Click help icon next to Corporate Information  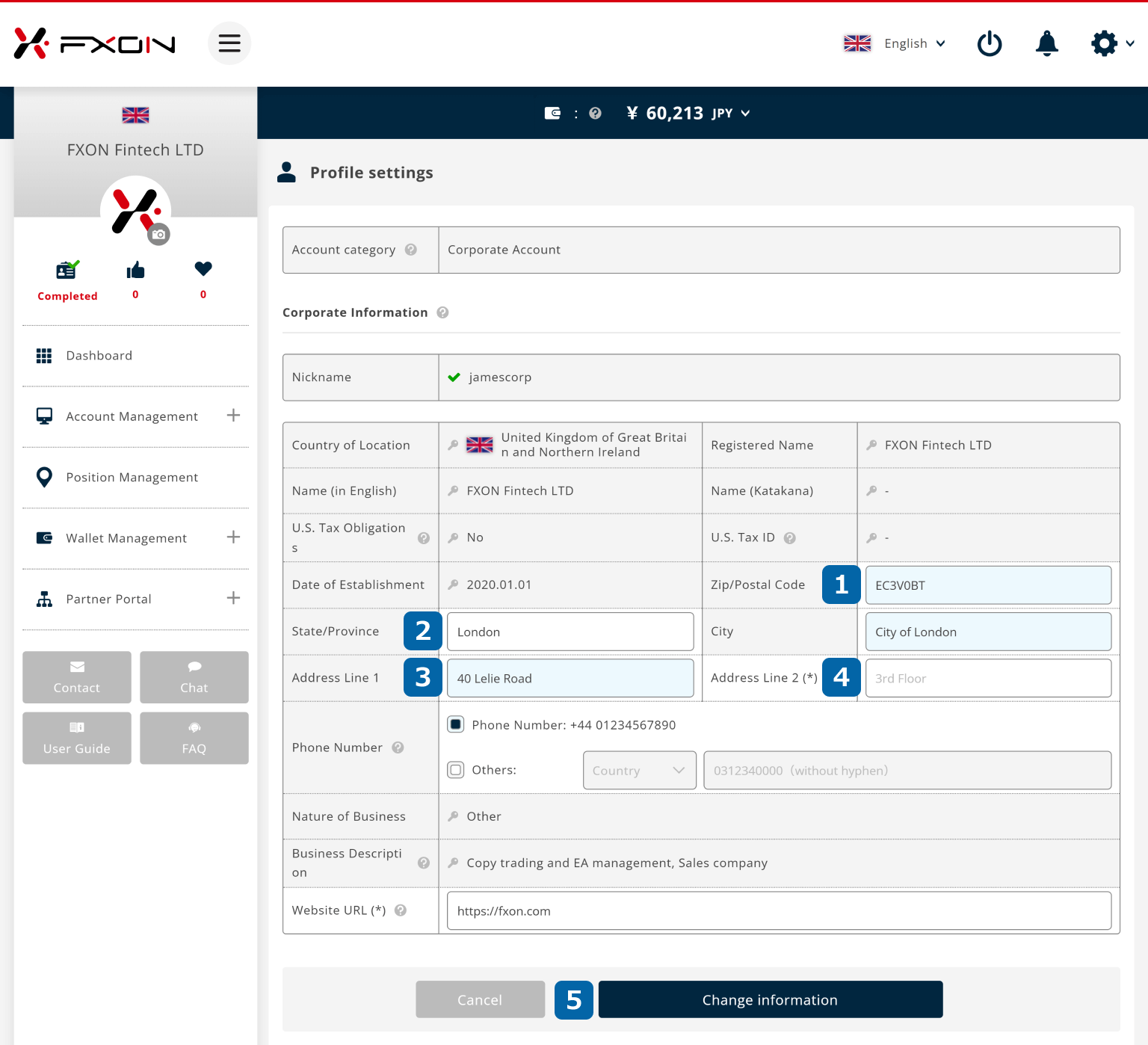(x=442, y=312)
